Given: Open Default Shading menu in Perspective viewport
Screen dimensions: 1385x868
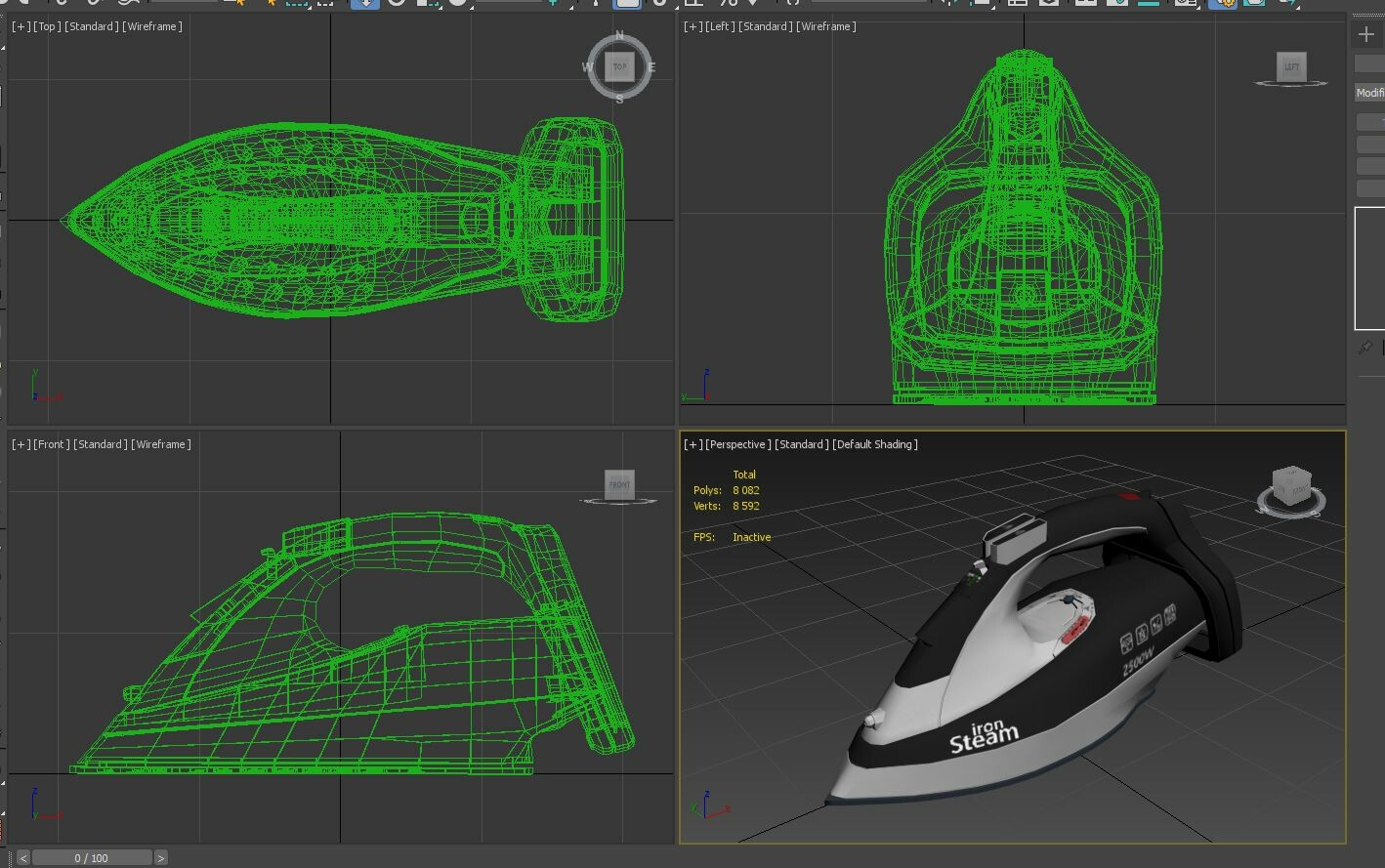Looking at the screenshot, I should point(874,444).
